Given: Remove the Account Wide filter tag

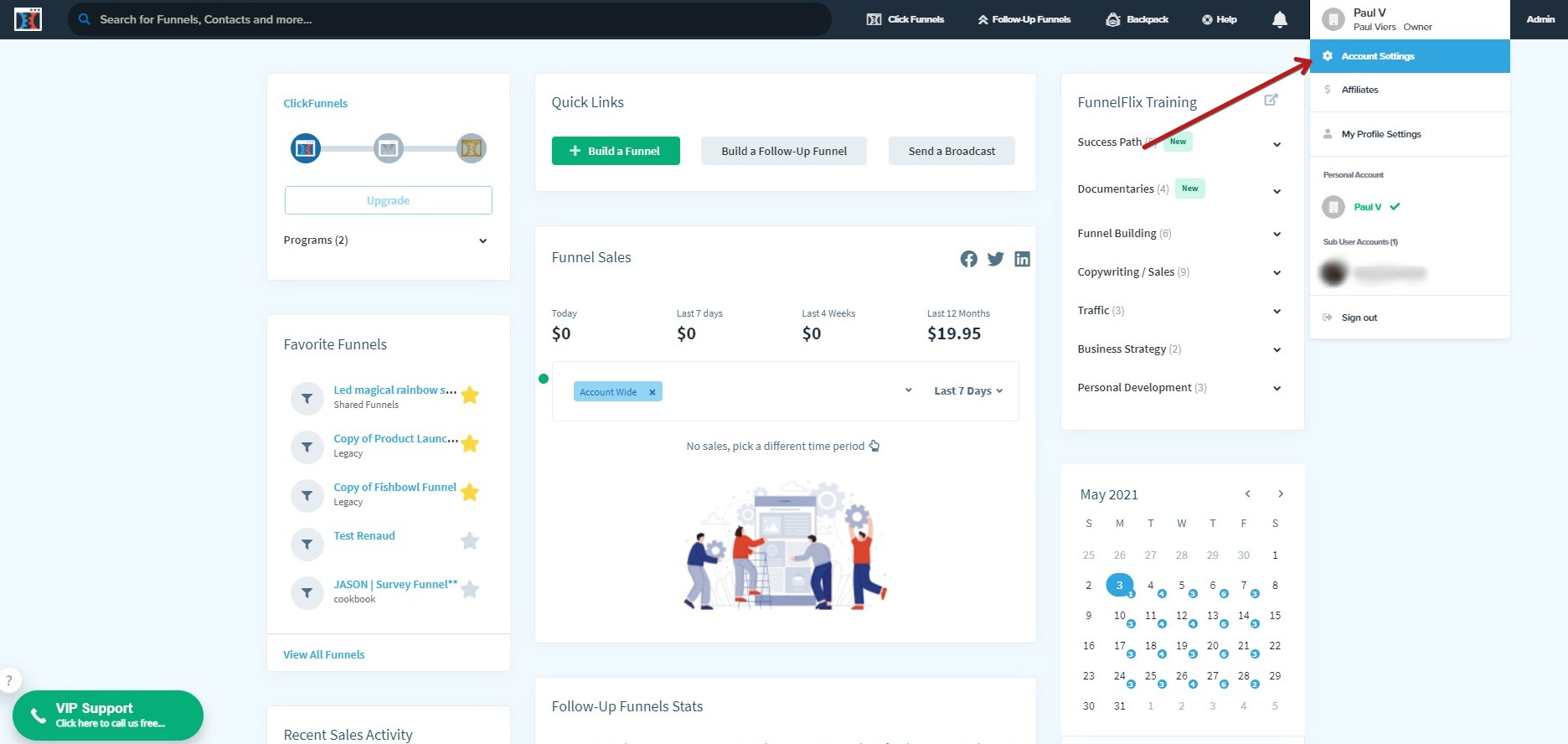Looking at the screenshot, I should pyautogui.click(x=652, y=392).
